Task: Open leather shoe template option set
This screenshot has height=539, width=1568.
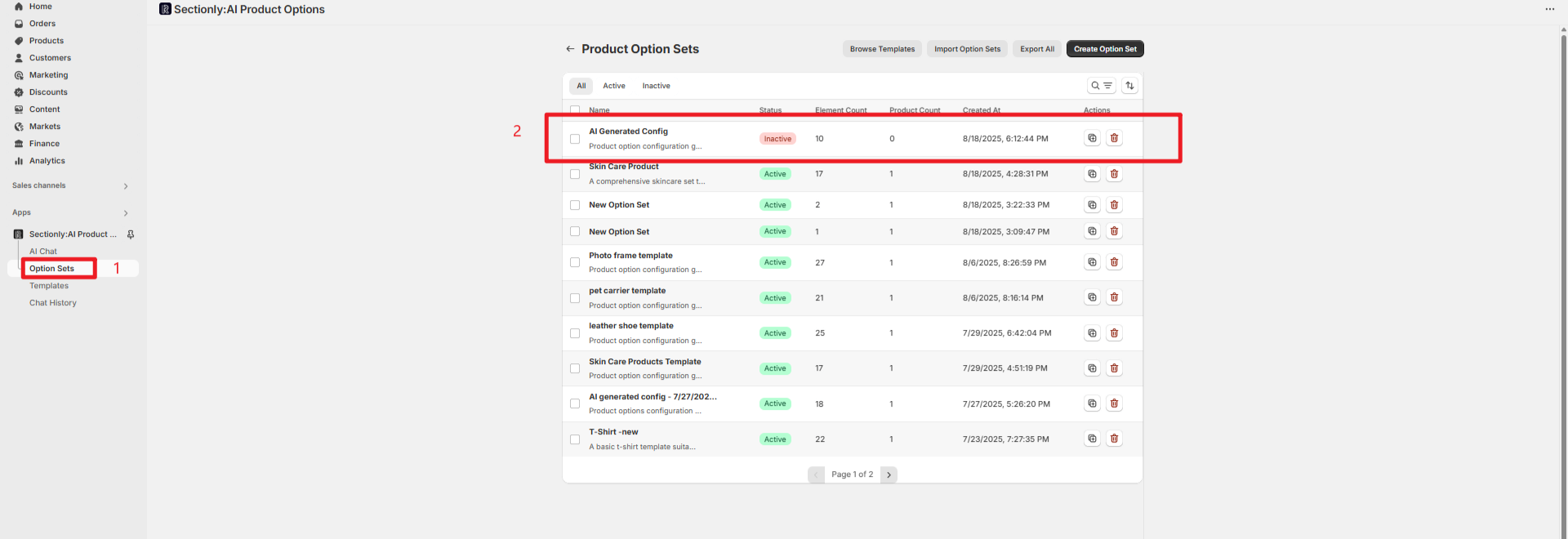Action: point(631,326)
